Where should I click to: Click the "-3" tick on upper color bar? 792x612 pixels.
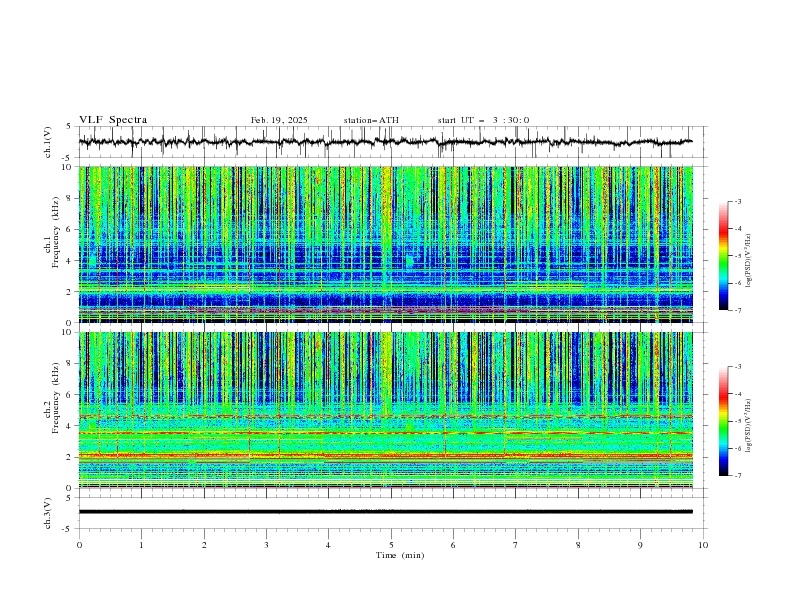click(x=737, y=201)
